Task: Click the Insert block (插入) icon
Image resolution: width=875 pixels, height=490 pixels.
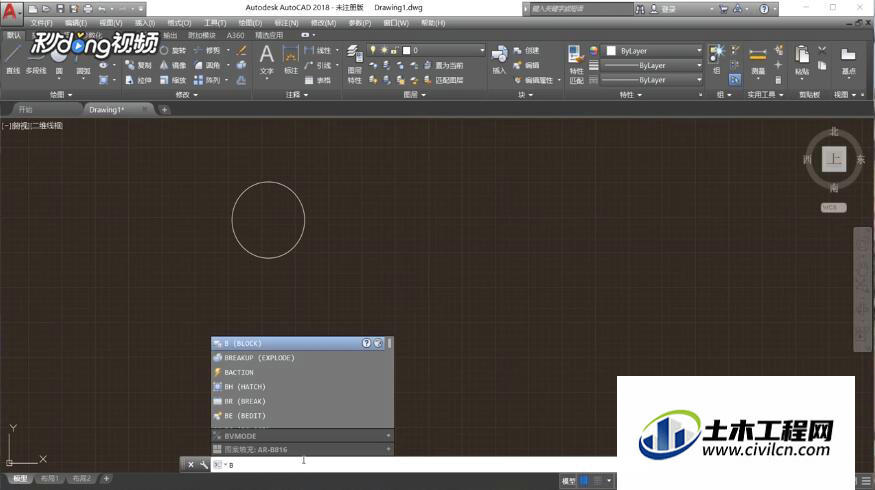Action: (499, 59)
